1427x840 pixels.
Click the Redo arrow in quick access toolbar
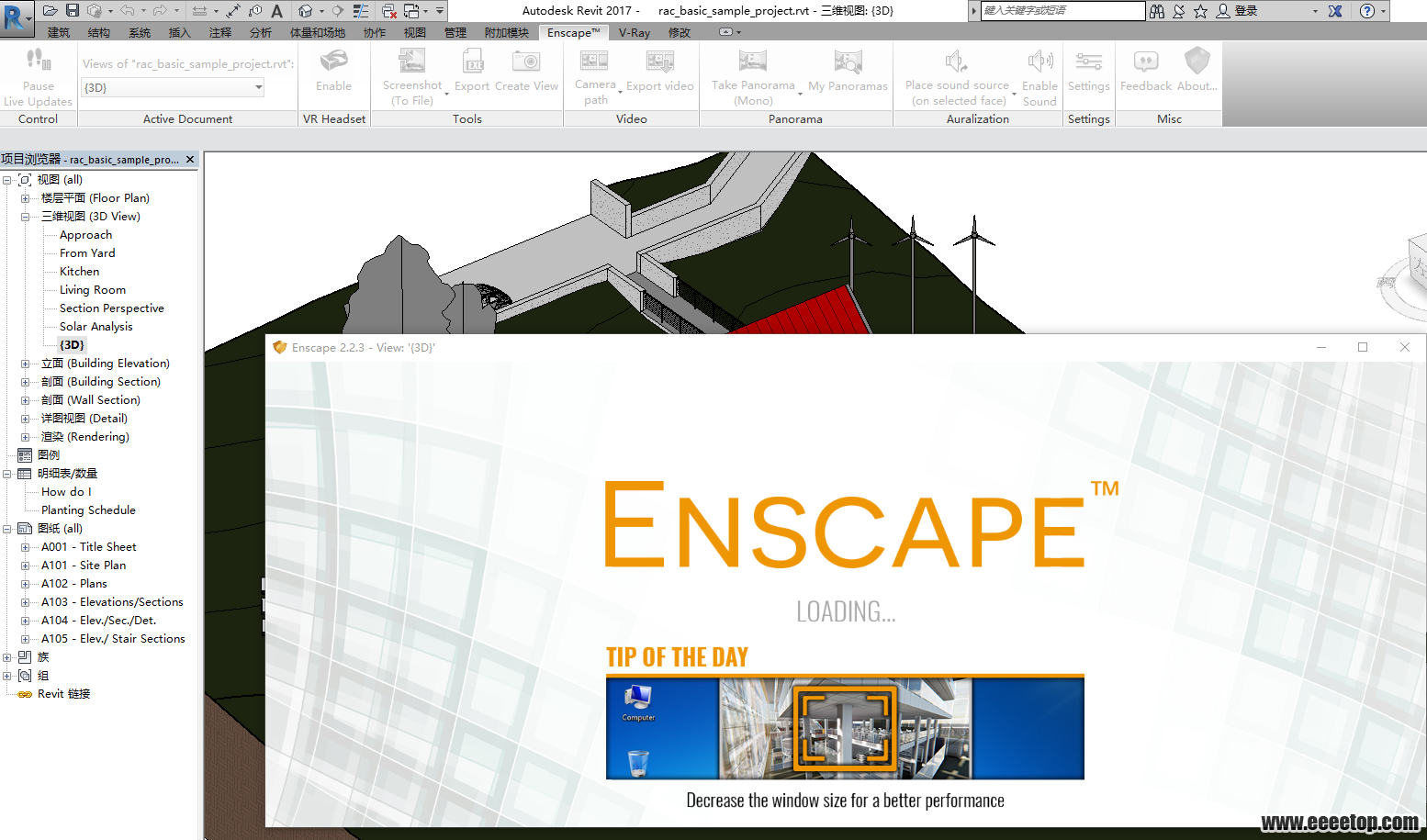[160, 11]
